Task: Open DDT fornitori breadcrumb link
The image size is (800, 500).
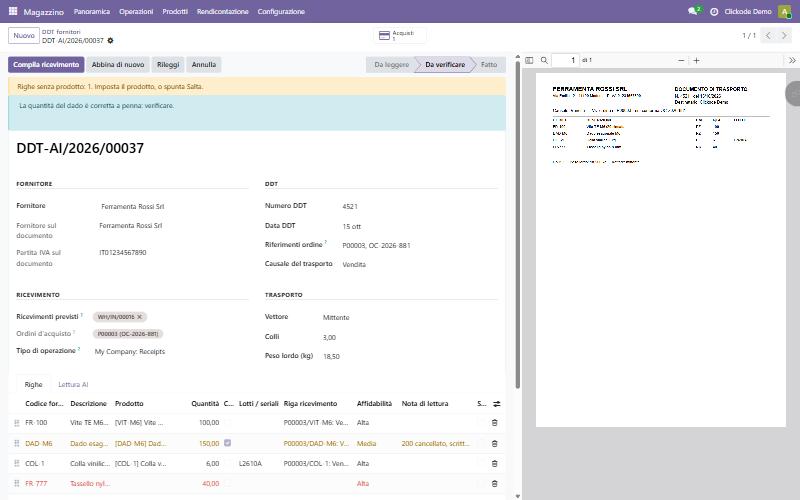Action: point(61,32)
